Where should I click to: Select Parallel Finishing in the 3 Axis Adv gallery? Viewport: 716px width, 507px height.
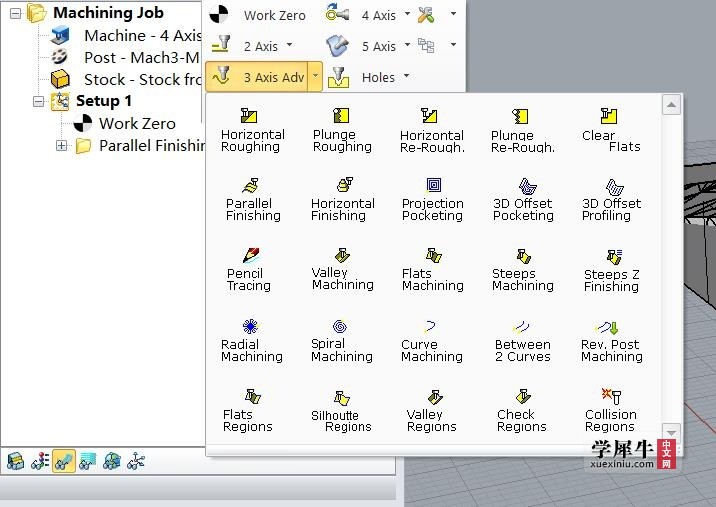[253, 200]
